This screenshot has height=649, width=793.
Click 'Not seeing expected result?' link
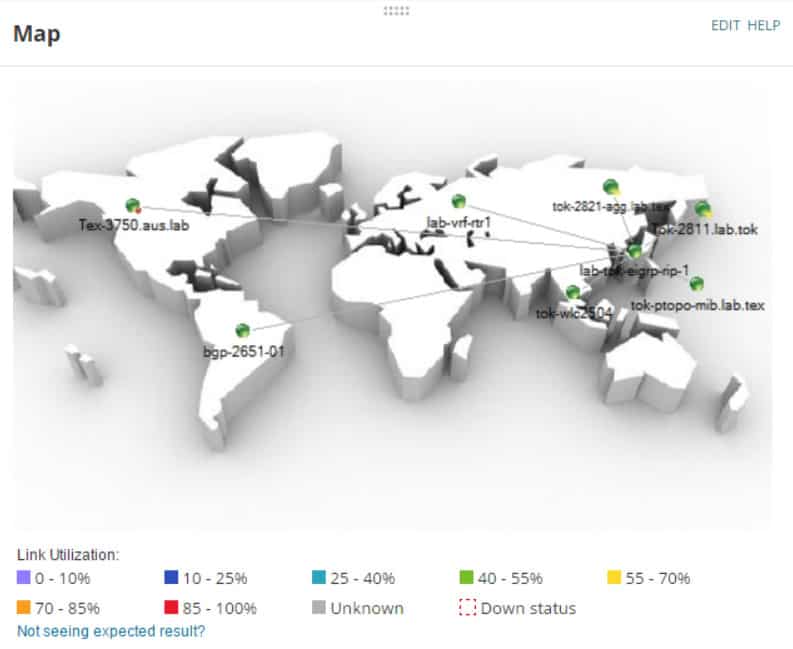pyautogui.click(x=111, y=631)
